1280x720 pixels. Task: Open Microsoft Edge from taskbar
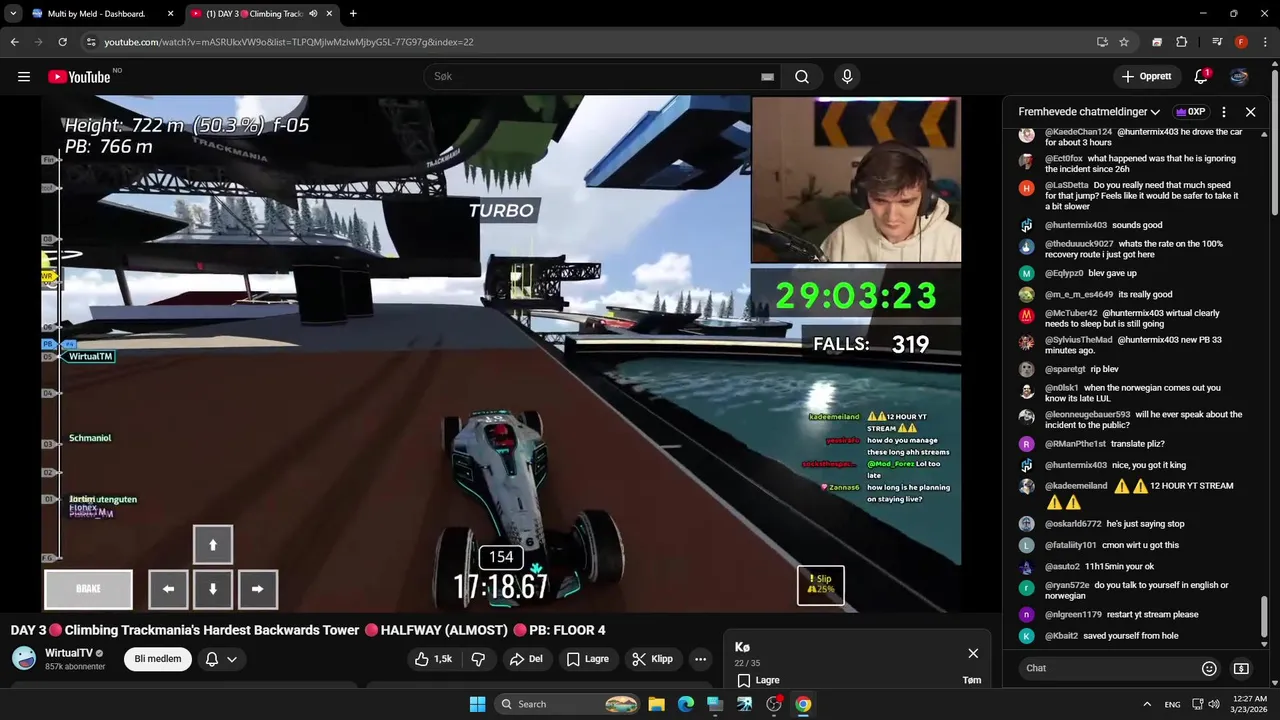point(686,704)
